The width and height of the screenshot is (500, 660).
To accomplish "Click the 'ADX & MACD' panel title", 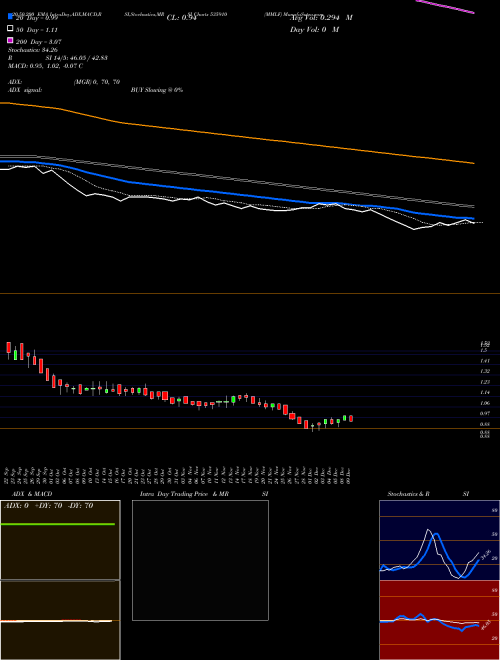I will click(32, 494).
